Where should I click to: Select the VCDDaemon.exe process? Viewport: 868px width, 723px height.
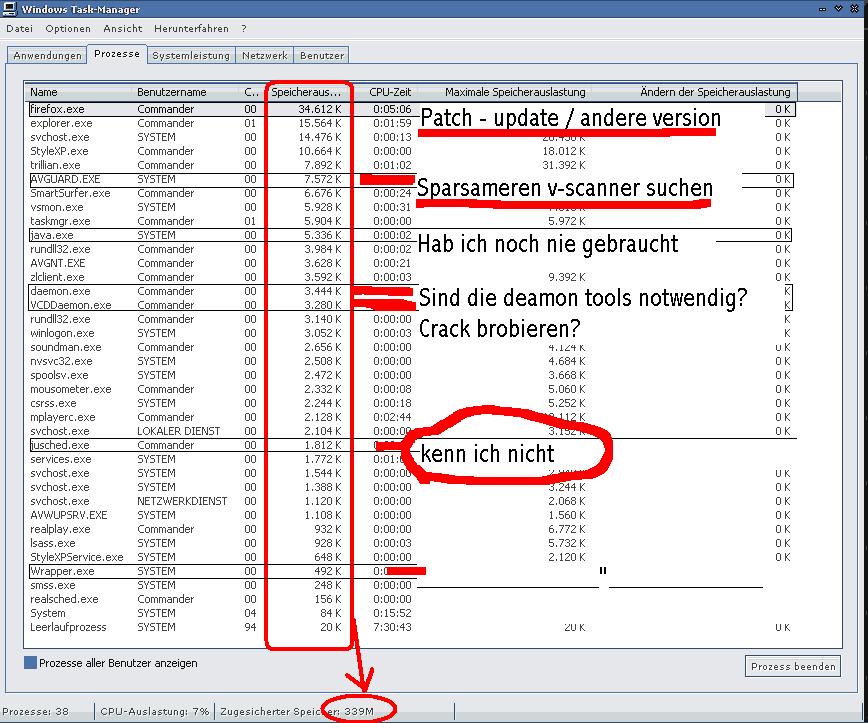[x=412, y=305]
